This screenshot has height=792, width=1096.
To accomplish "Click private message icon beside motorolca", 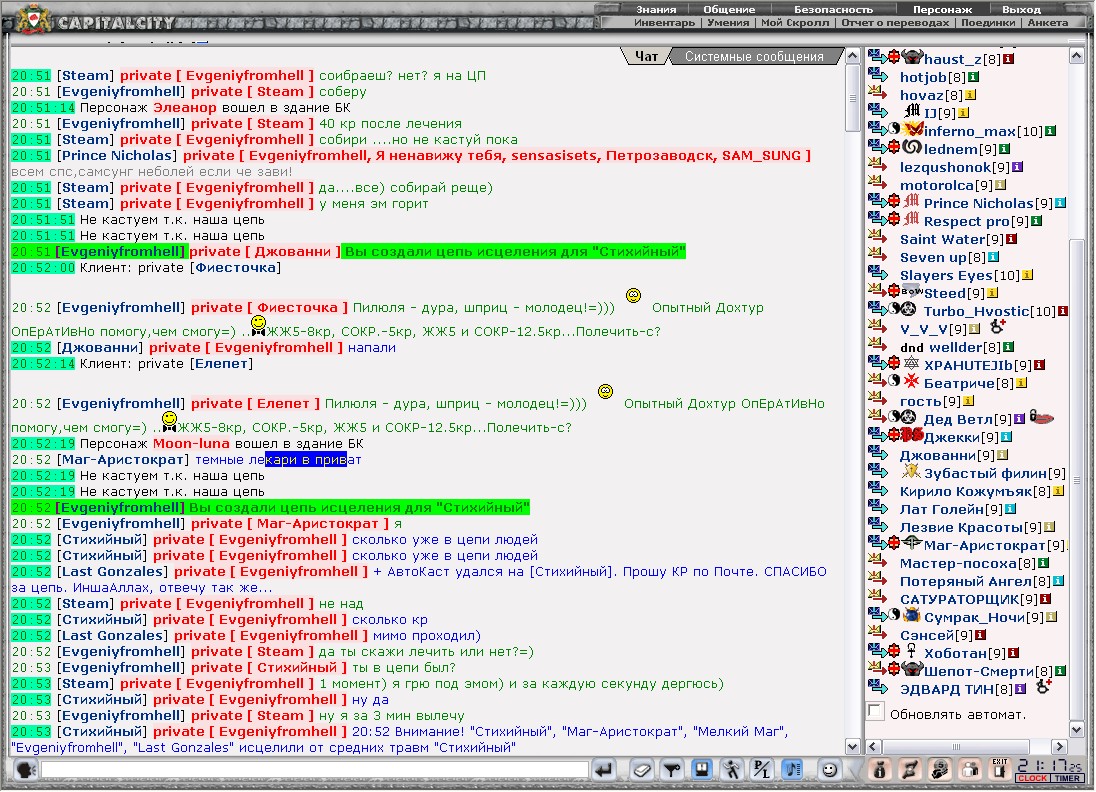I will pos(877,182).
